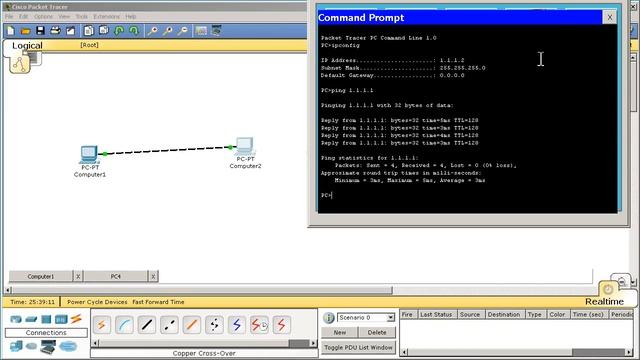Viewport: 640px width, 360px height.
Task: Choose the Copper Straight-Through cable icon
Action: (x=147, y=325)
